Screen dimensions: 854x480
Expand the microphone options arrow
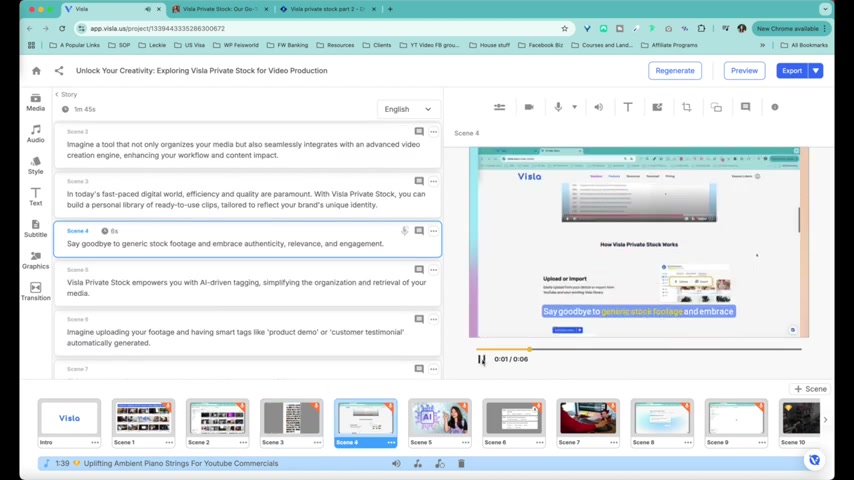click(575, 107)
